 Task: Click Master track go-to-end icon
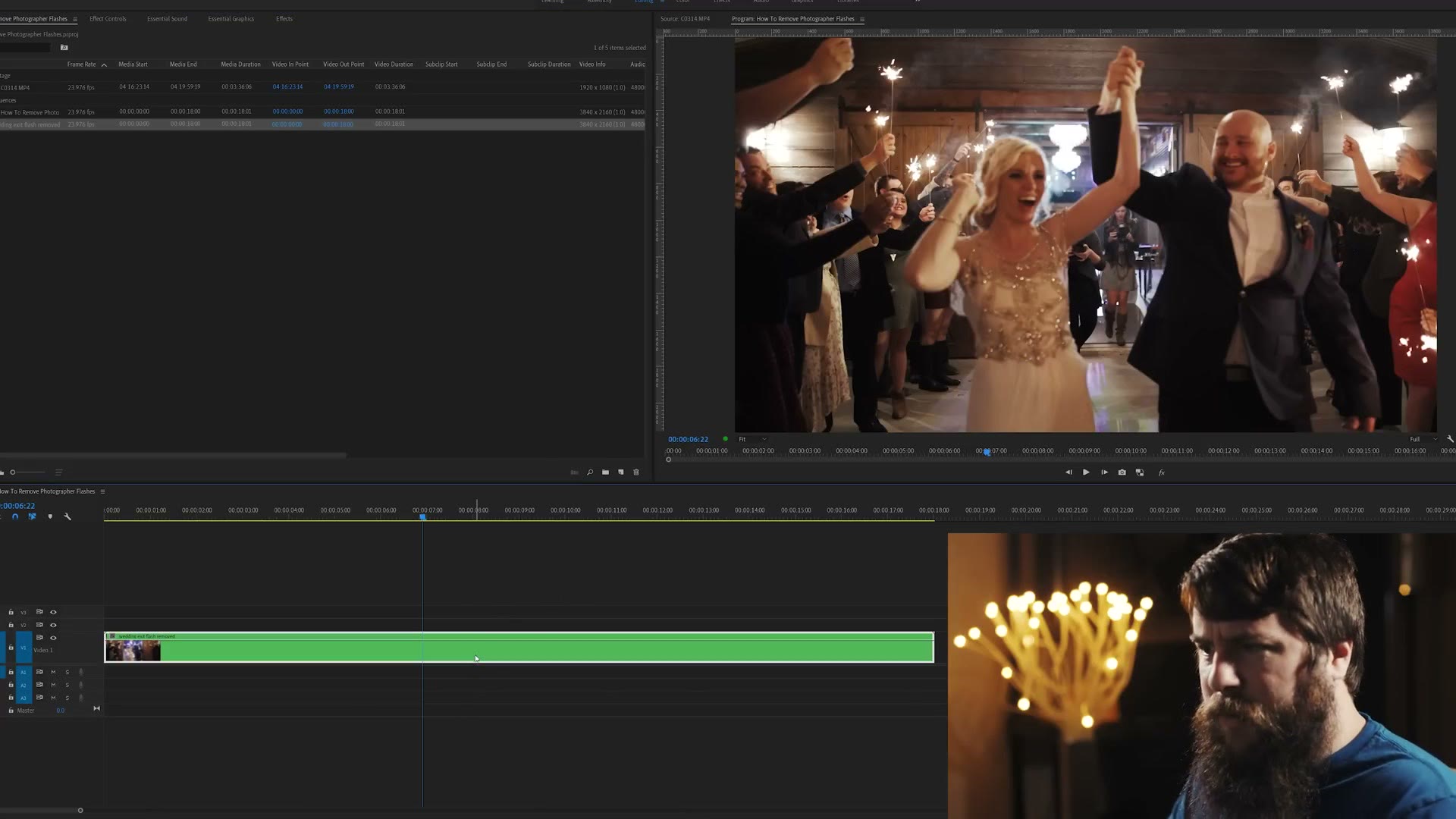(x=96, y=708)
